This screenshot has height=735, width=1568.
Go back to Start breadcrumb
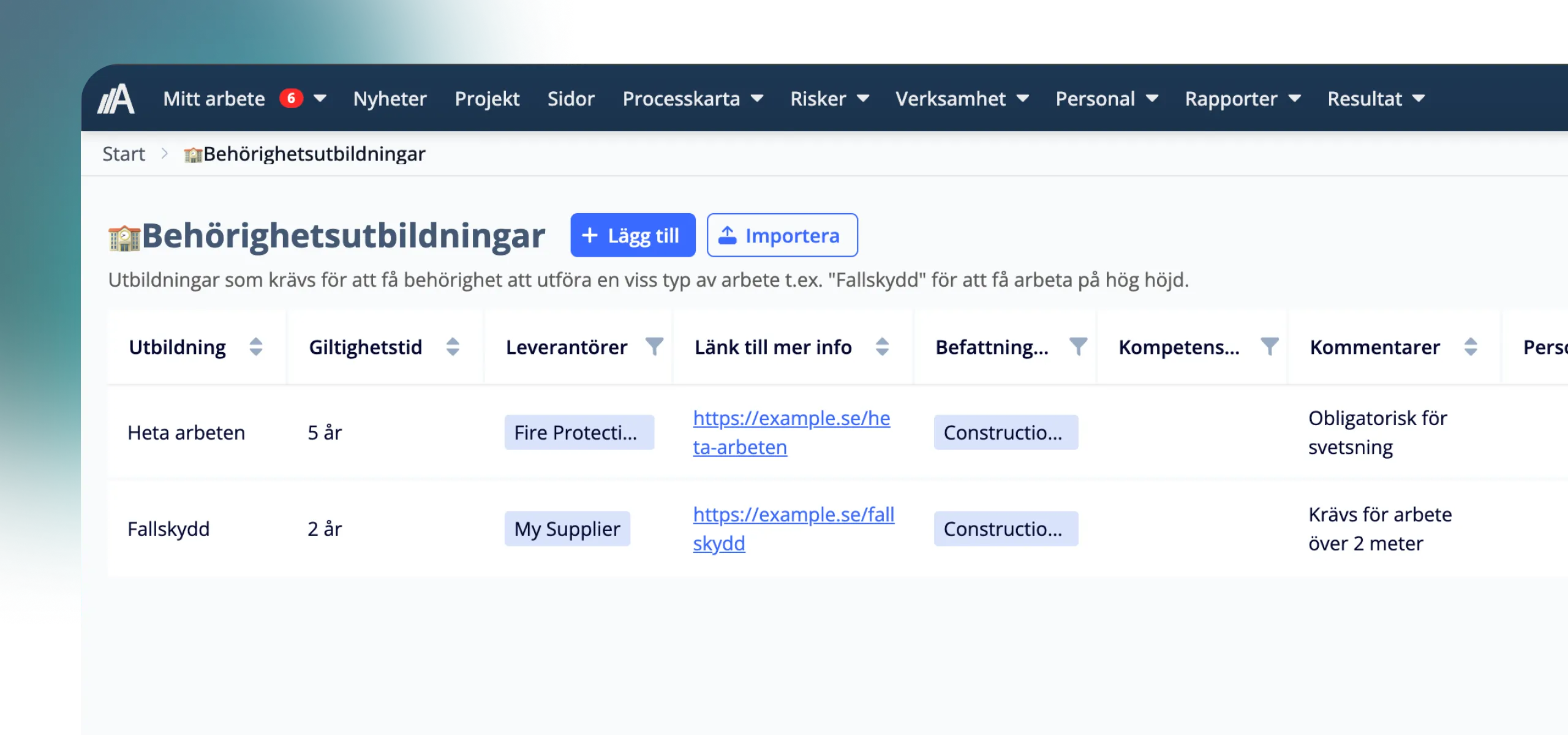(124, 154)
